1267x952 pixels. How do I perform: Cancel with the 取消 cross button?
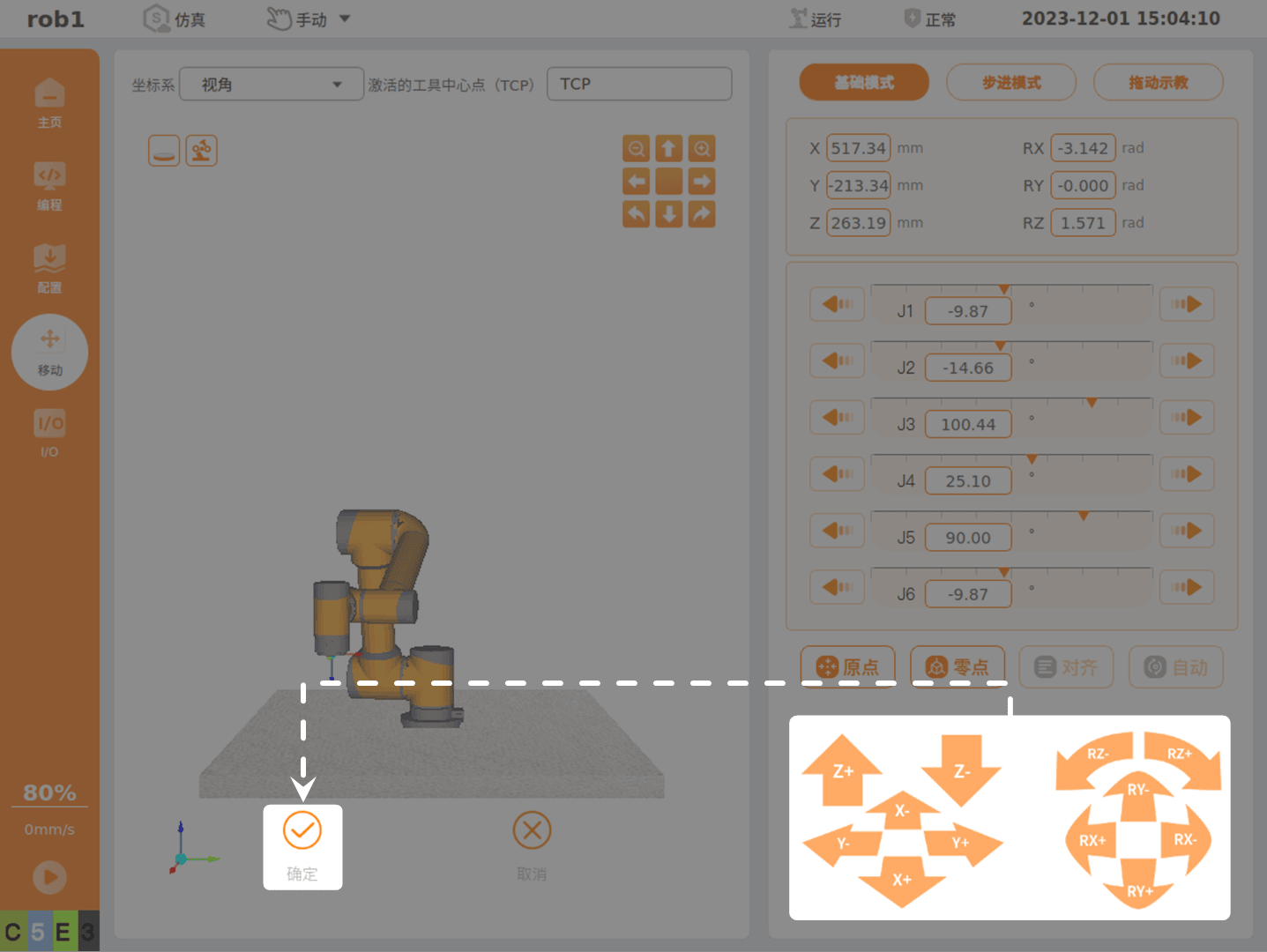pos(532,847)
